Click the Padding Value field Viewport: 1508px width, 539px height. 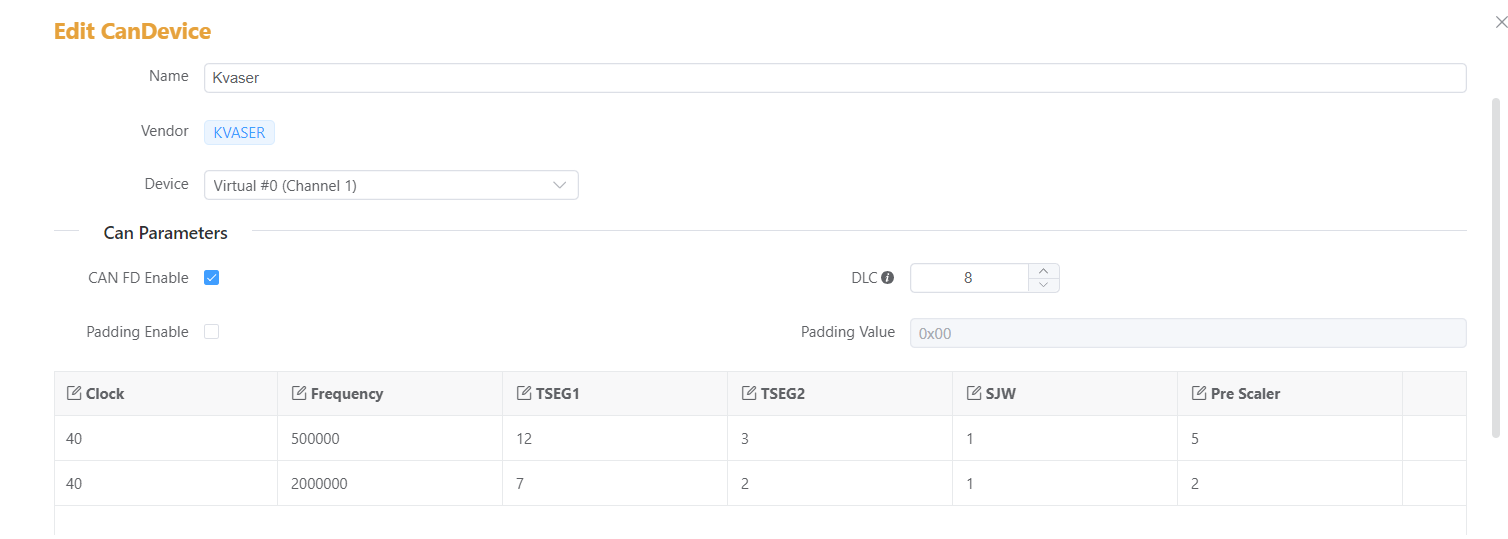click(x=1187, y=333)
